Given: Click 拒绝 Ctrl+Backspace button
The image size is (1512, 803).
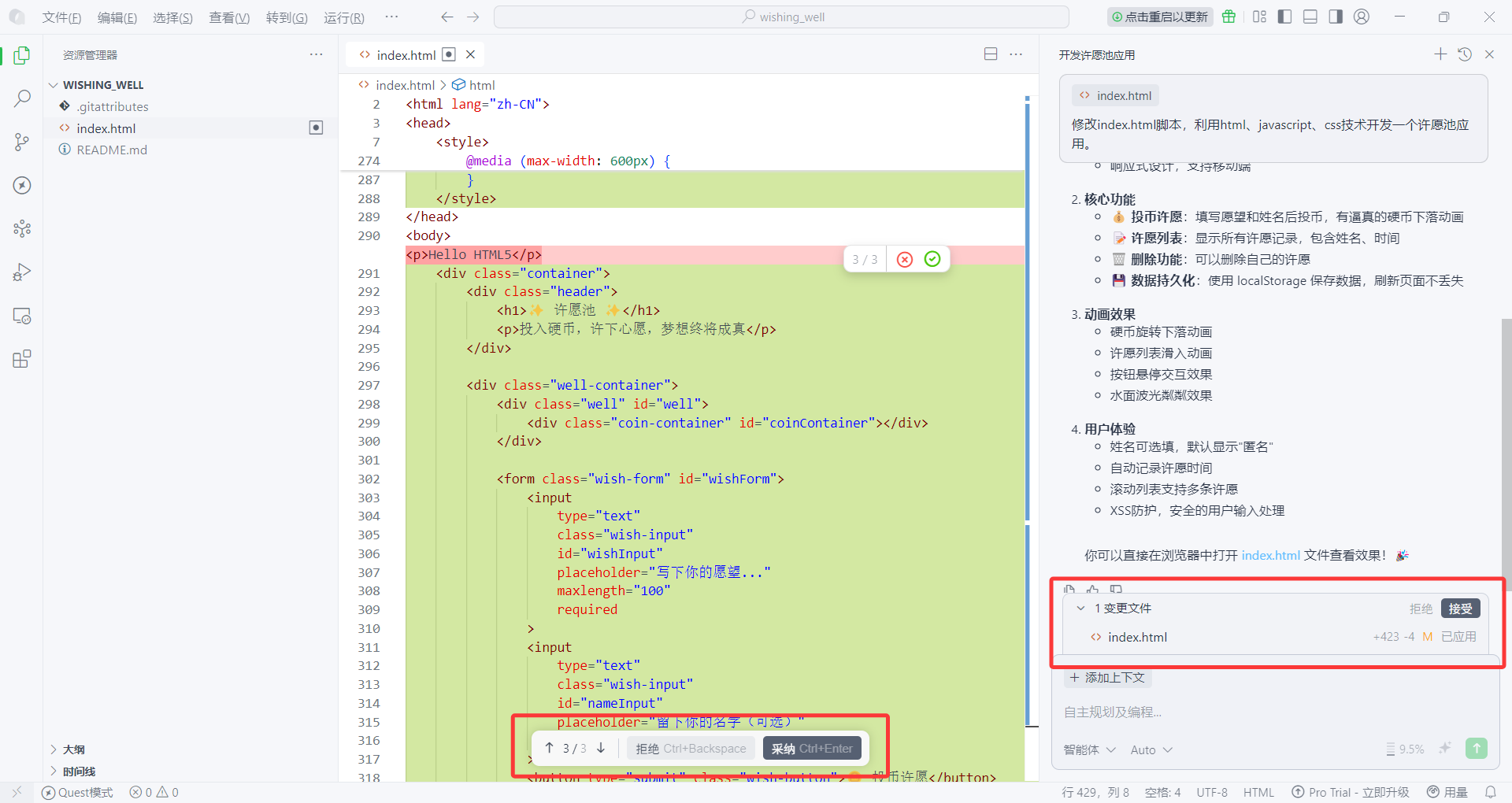Looking at the screenshot, I should pyautogui.click(x=691, y=748).
